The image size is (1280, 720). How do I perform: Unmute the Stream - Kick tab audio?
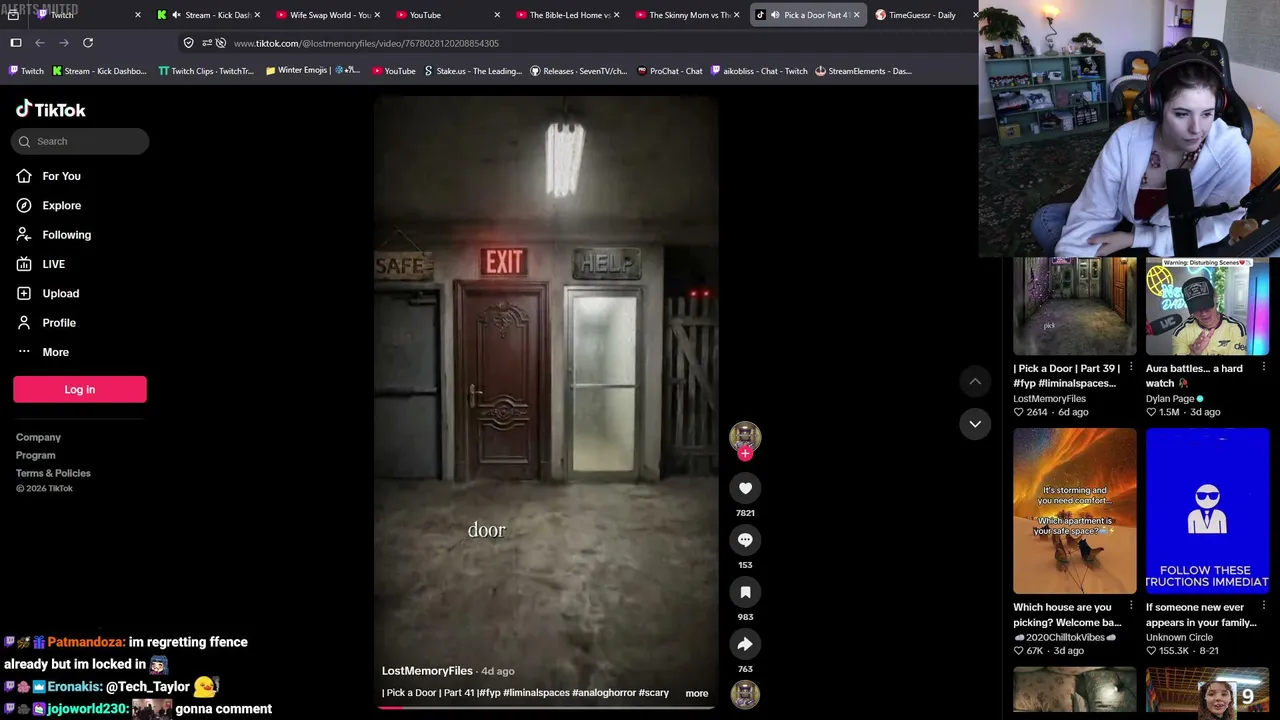coord(177,15)
